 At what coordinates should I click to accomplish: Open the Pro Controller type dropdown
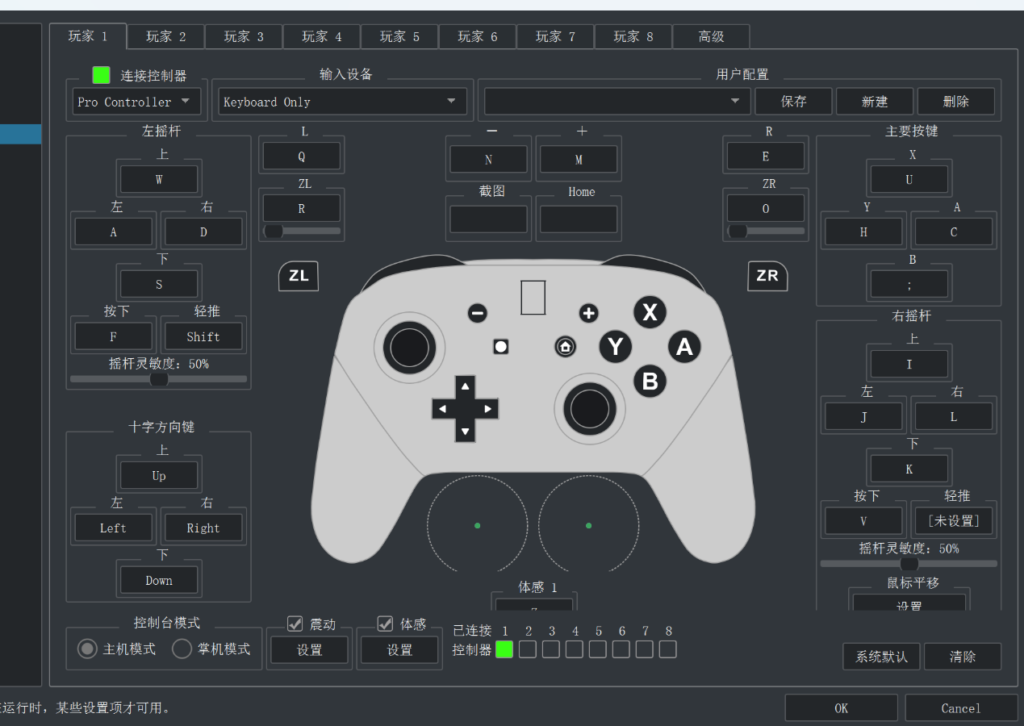click(137, 102)
